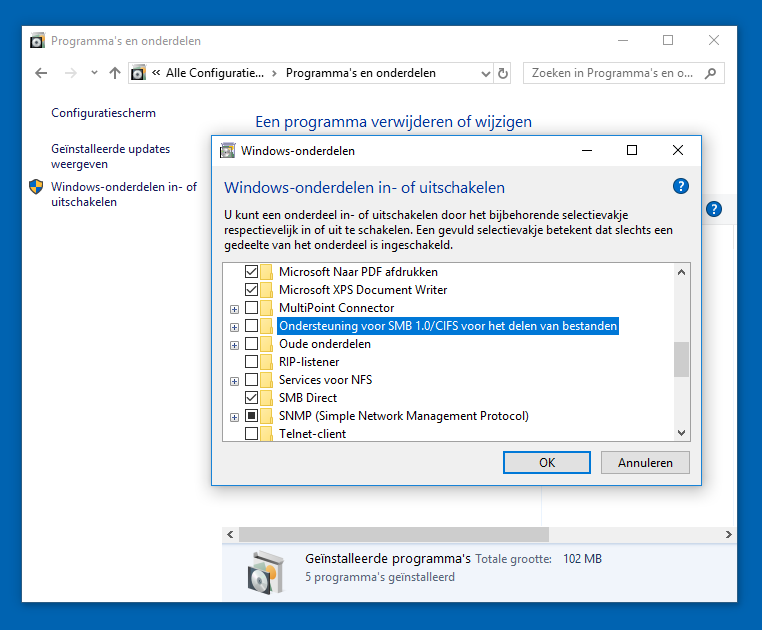
Task: Click the forward navigation arrow
Action: pyautogui.click(x=70, y=73)
